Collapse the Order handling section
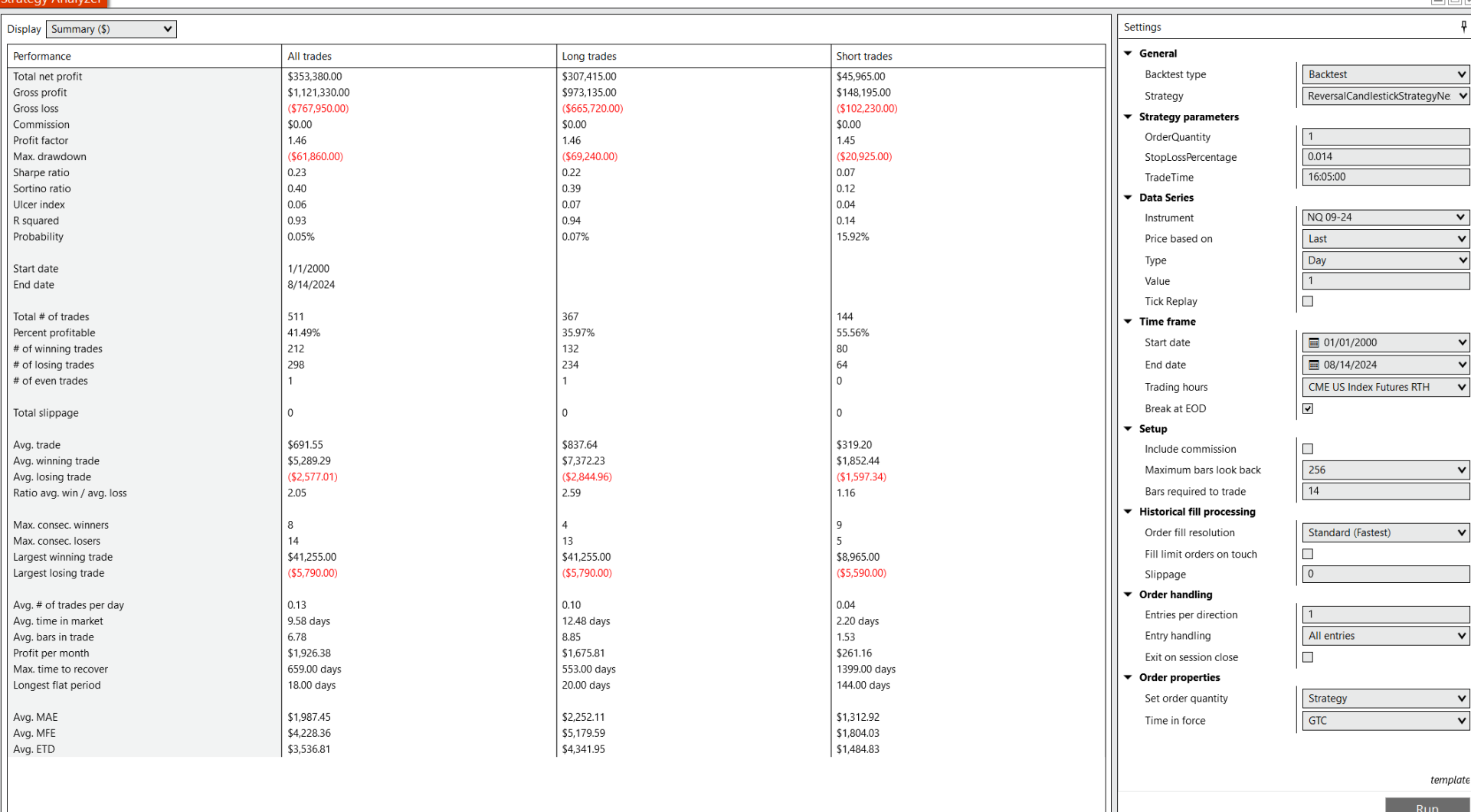This screenshot has height=812, width=1471. click(x=1128, y=594)
